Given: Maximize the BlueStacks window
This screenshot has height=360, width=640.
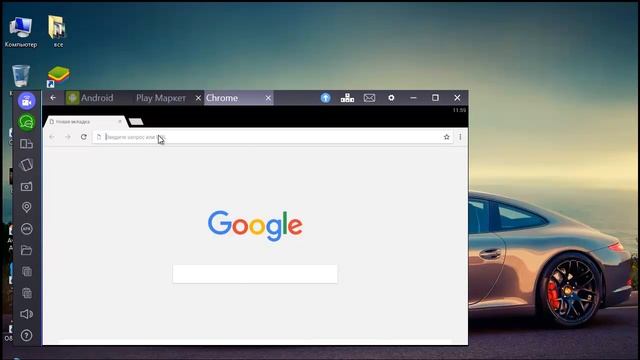Looking at the screenshot, I should (436, 98).
